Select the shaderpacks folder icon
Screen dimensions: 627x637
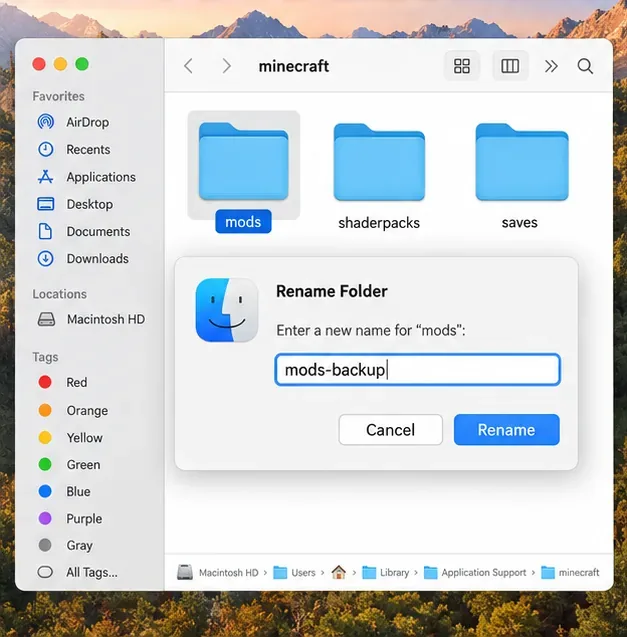click(x=380, y=162)
